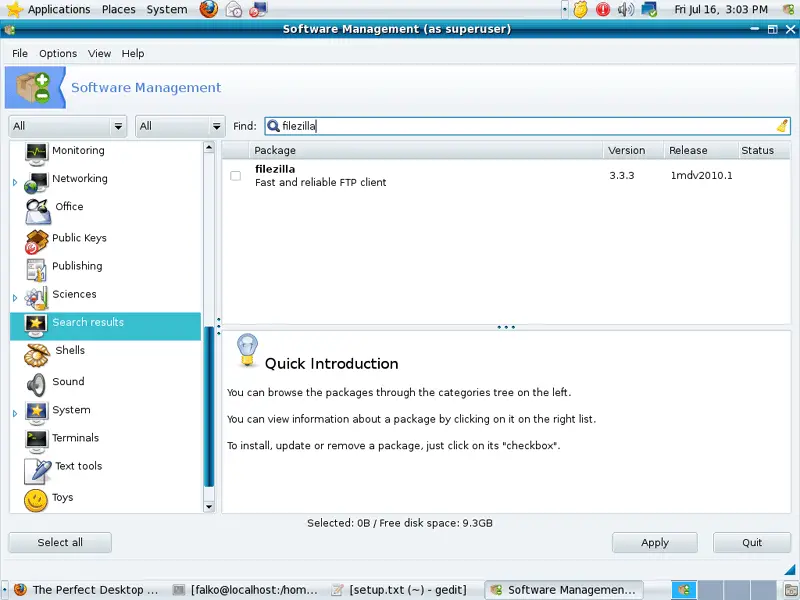
Task: Open the volume control in top panel
Action: tap(626, 9)
